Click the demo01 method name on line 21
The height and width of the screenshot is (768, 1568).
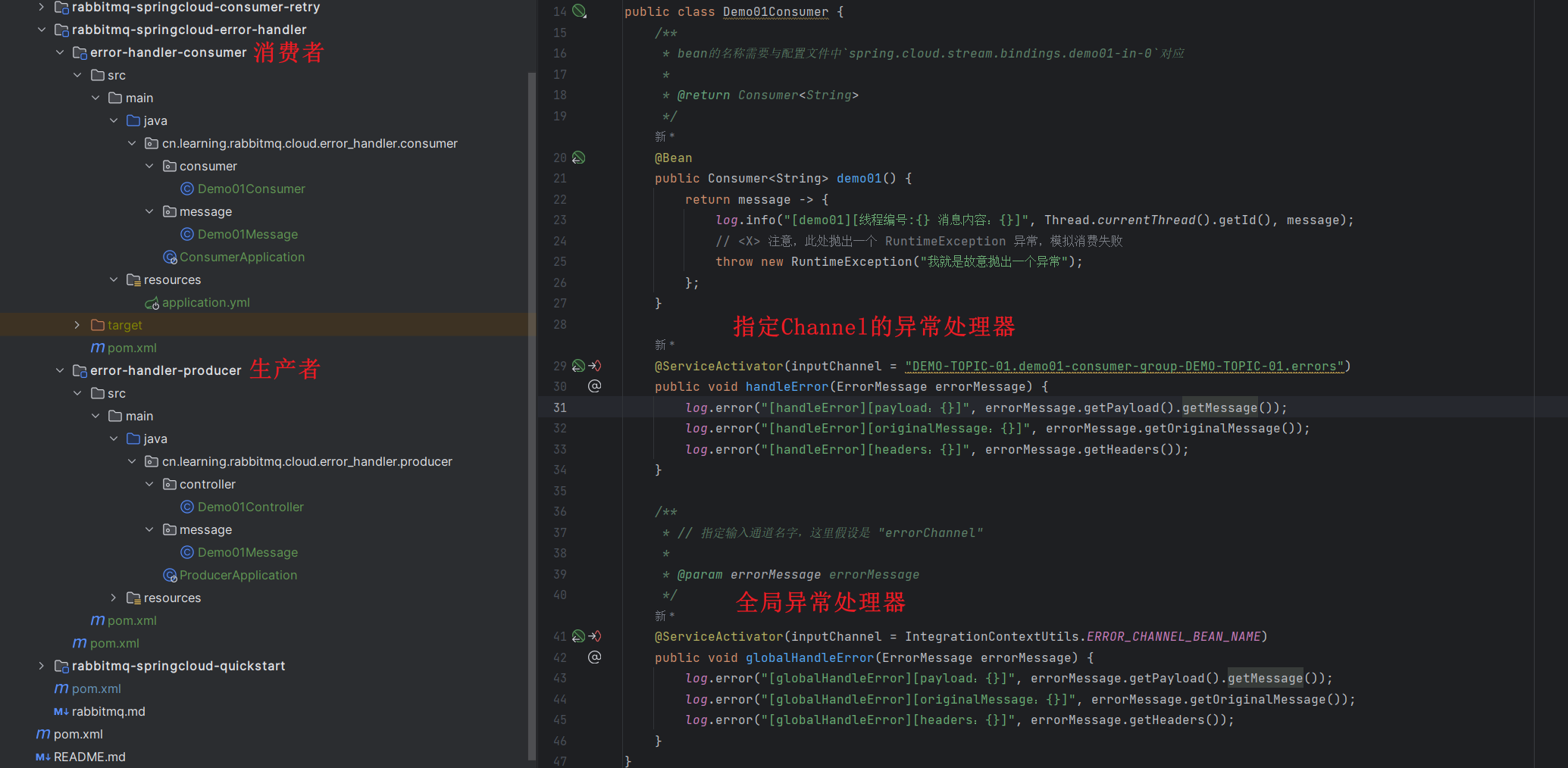pyautogui.click(x=859, y=179)
